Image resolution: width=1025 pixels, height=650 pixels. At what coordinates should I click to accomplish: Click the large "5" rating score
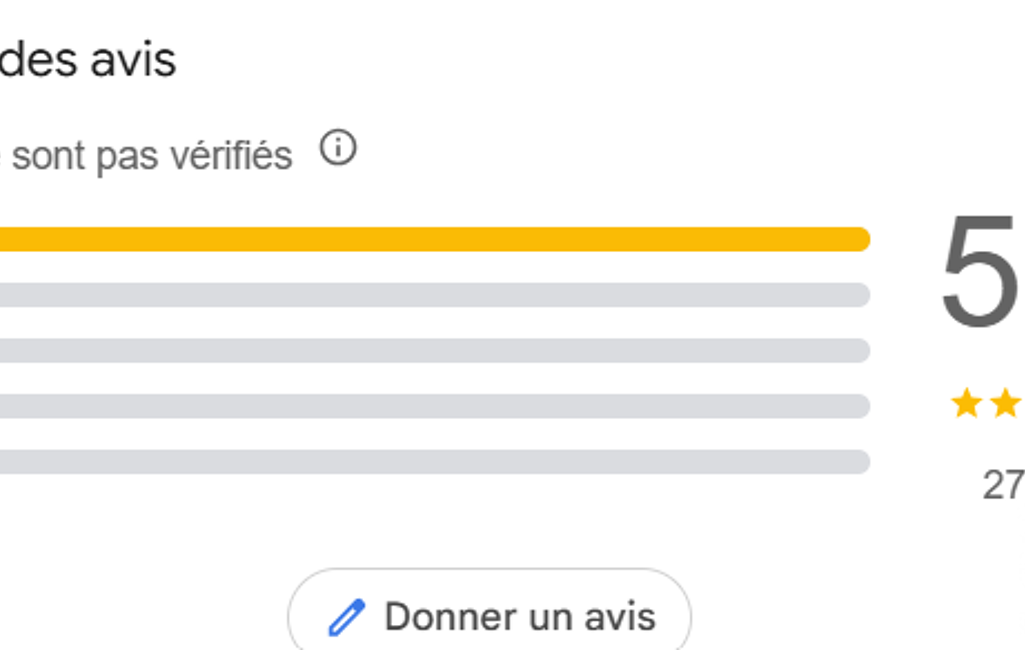[979, 271]
